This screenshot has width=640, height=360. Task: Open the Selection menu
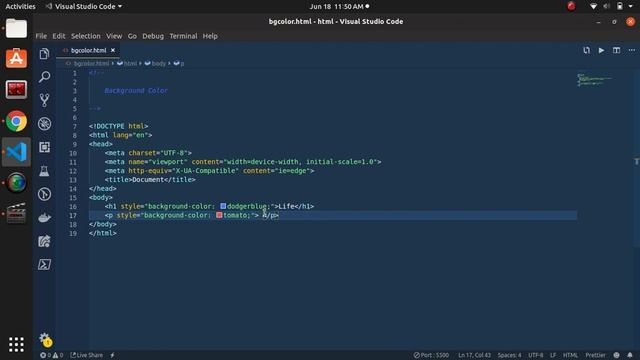tap(86, 36)
